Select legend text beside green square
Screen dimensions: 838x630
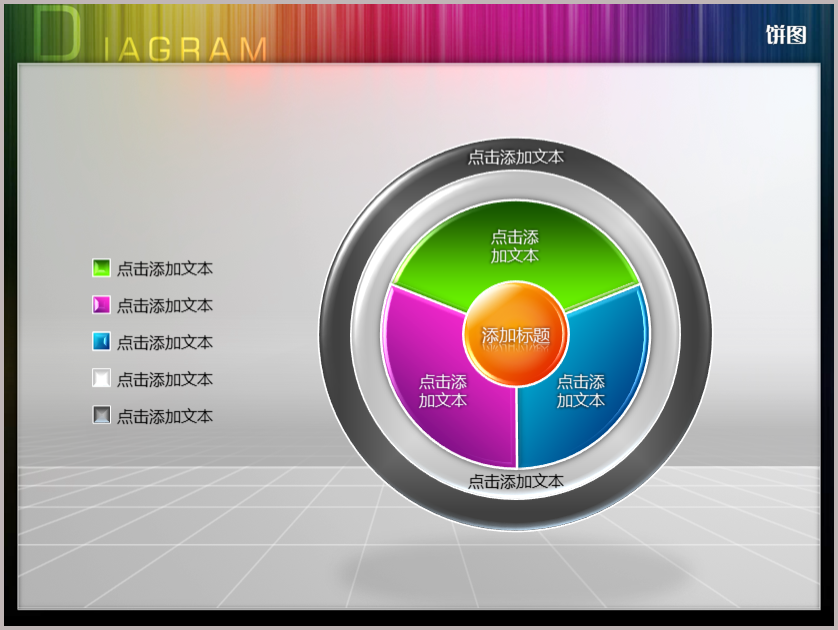(x=165, y=268)
